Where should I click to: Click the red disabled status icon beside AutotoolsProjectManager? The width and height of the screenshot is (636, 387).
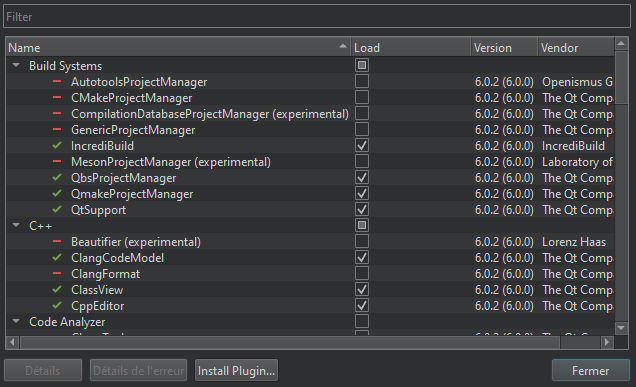pyautogui.click(x=57, y=82)
